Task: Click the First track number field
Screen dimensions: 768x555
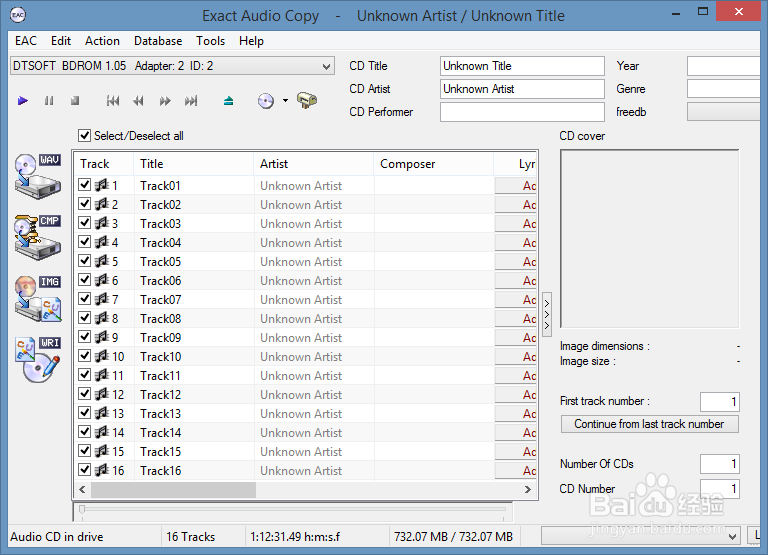Action: [720, 402]
